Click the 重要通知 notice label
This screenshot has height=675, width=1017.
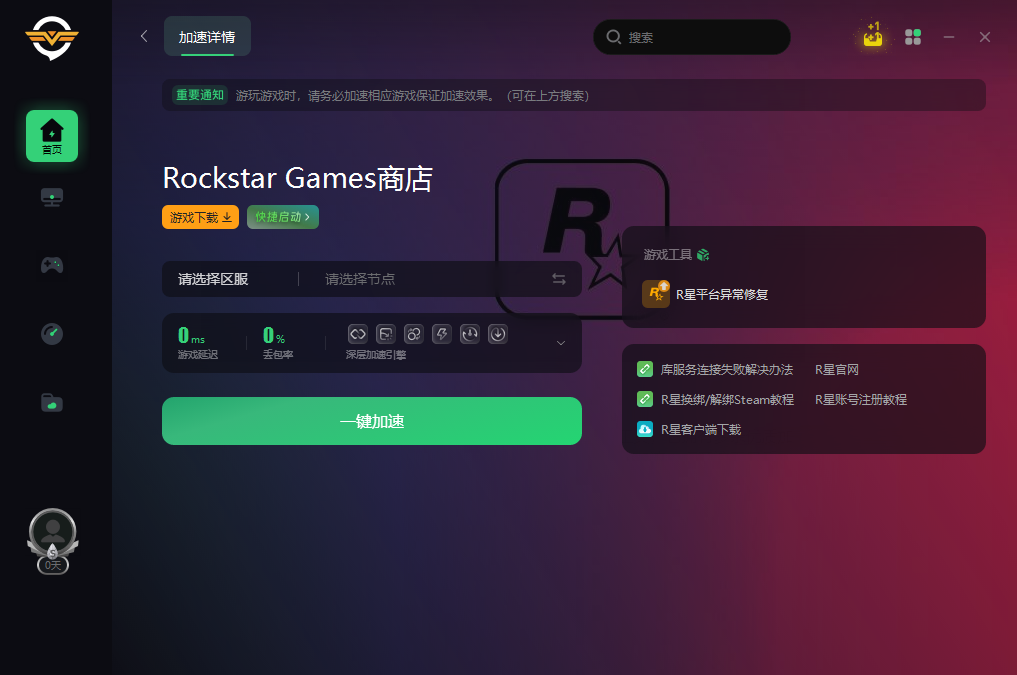[200, 95]
